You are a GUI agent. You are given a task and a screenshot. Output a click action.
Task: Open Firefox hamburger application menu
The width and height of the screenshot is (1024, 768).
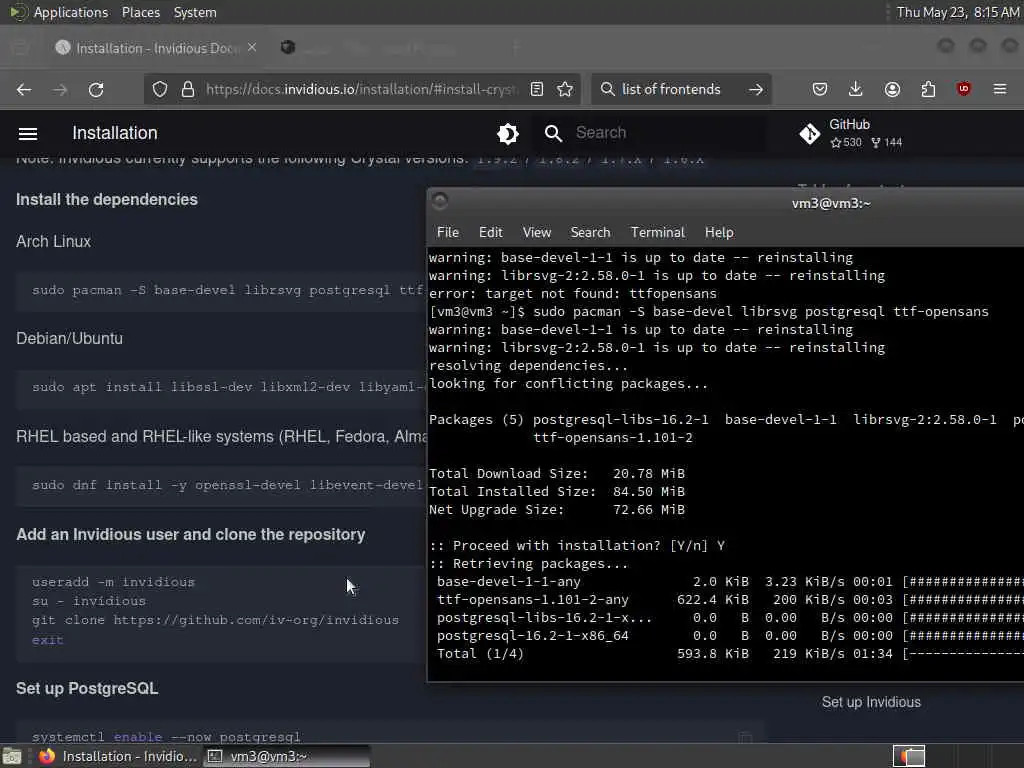click(x=1000, y=89)
